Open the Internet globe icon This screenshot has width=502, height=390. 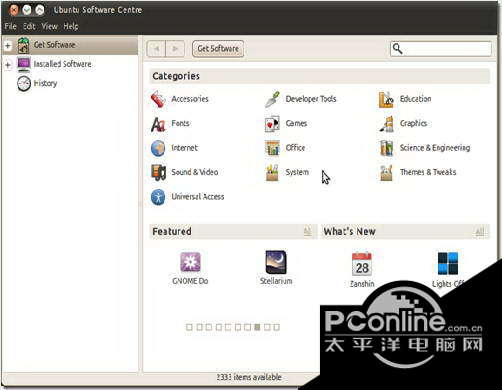[x=158, y=148]
